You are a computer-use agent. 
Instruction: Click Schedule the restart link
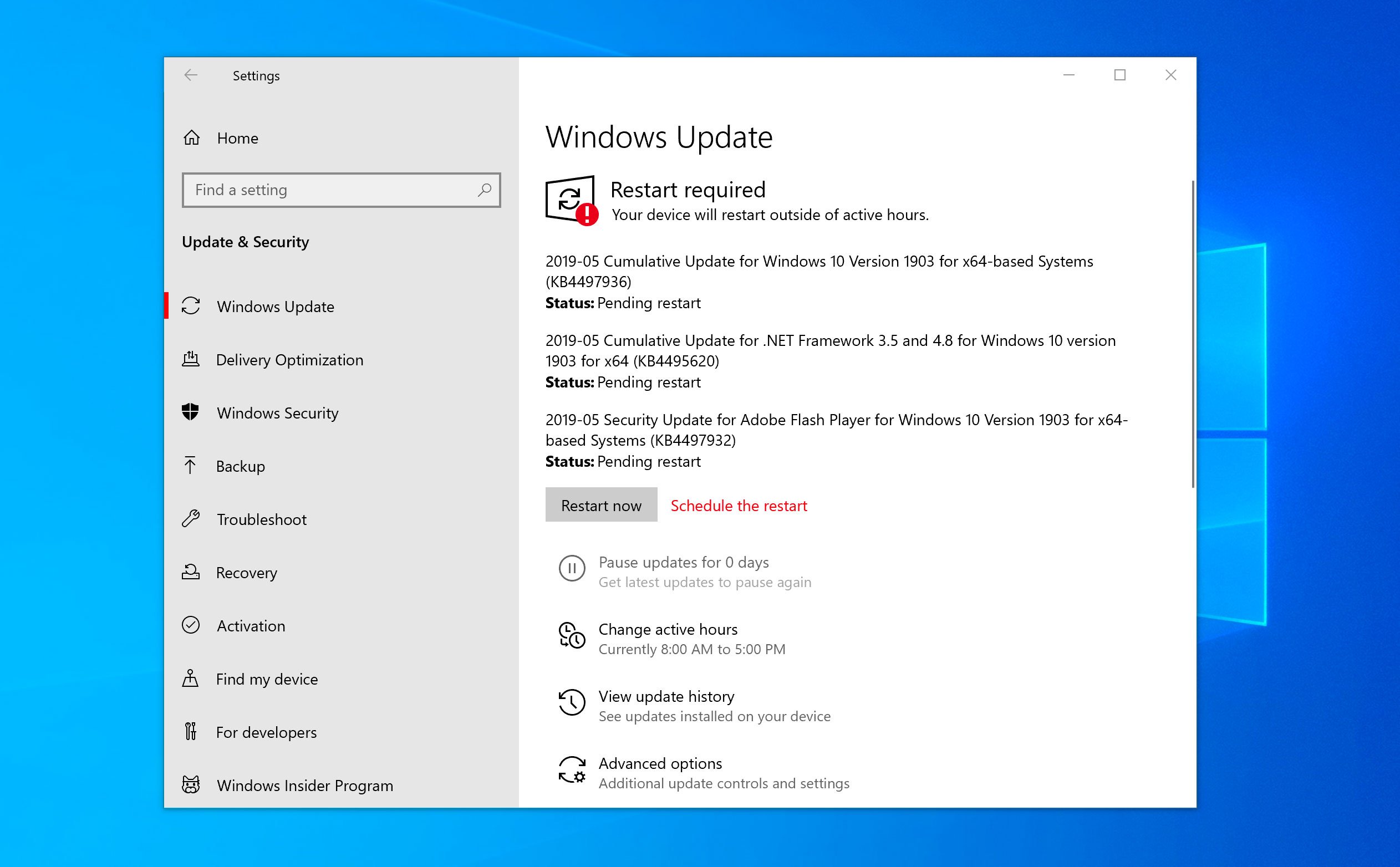(739, 506)
